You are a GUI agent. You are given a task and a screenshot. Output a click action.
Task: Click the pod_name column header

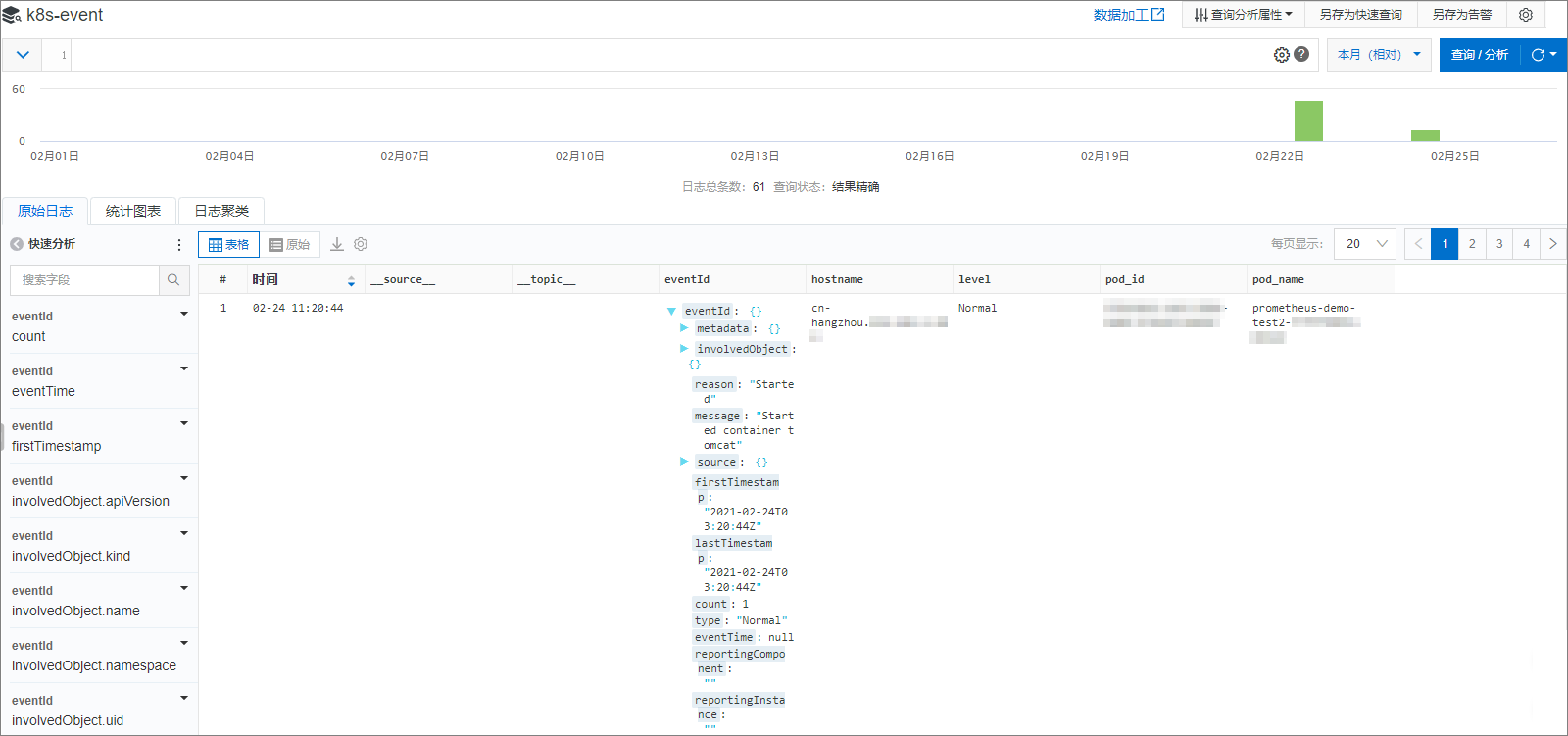[1278, 280]
